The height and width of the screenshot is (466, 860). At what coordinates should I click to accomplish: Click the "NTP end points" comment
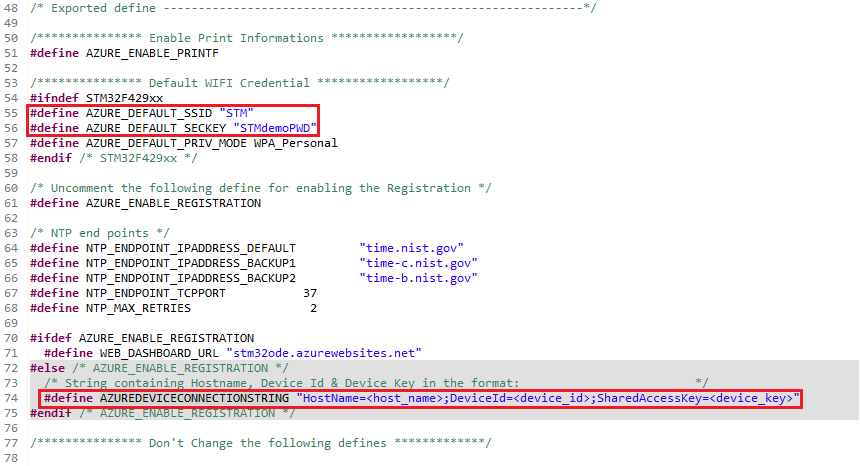click(x=100, y=234)
